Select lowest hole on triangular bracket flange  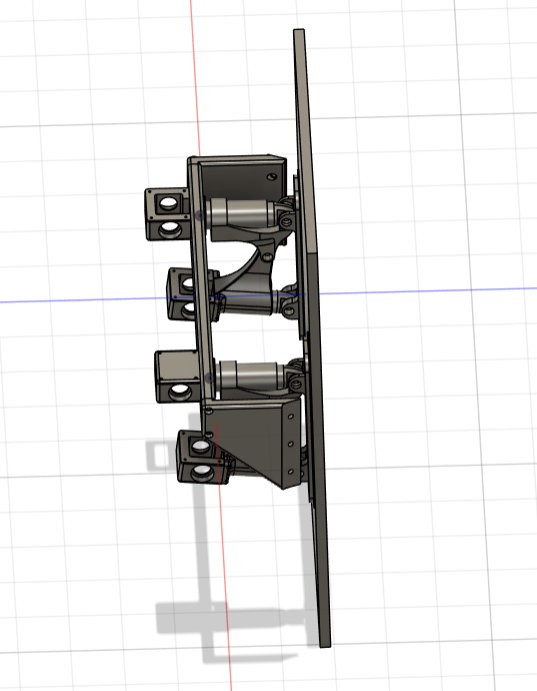click(x=291, y=472)
